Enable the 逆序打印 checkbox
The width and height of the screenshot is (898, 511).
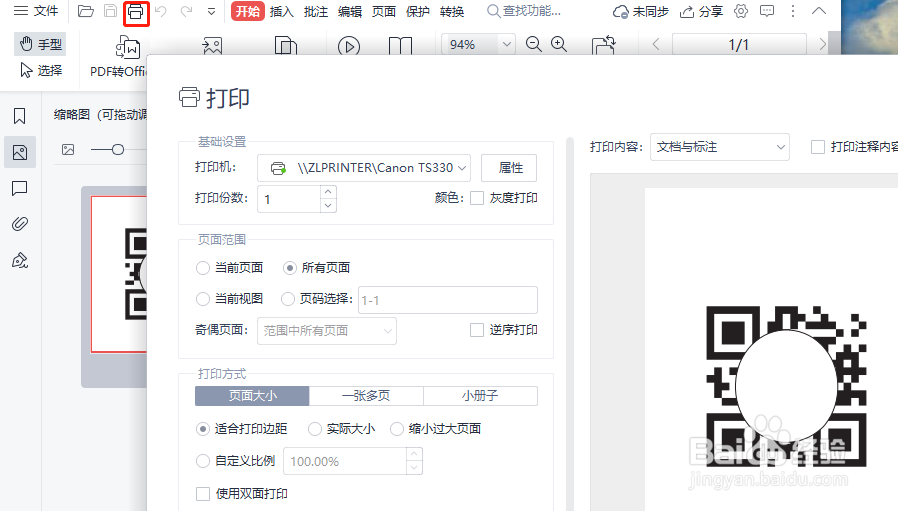coord(477,330)
